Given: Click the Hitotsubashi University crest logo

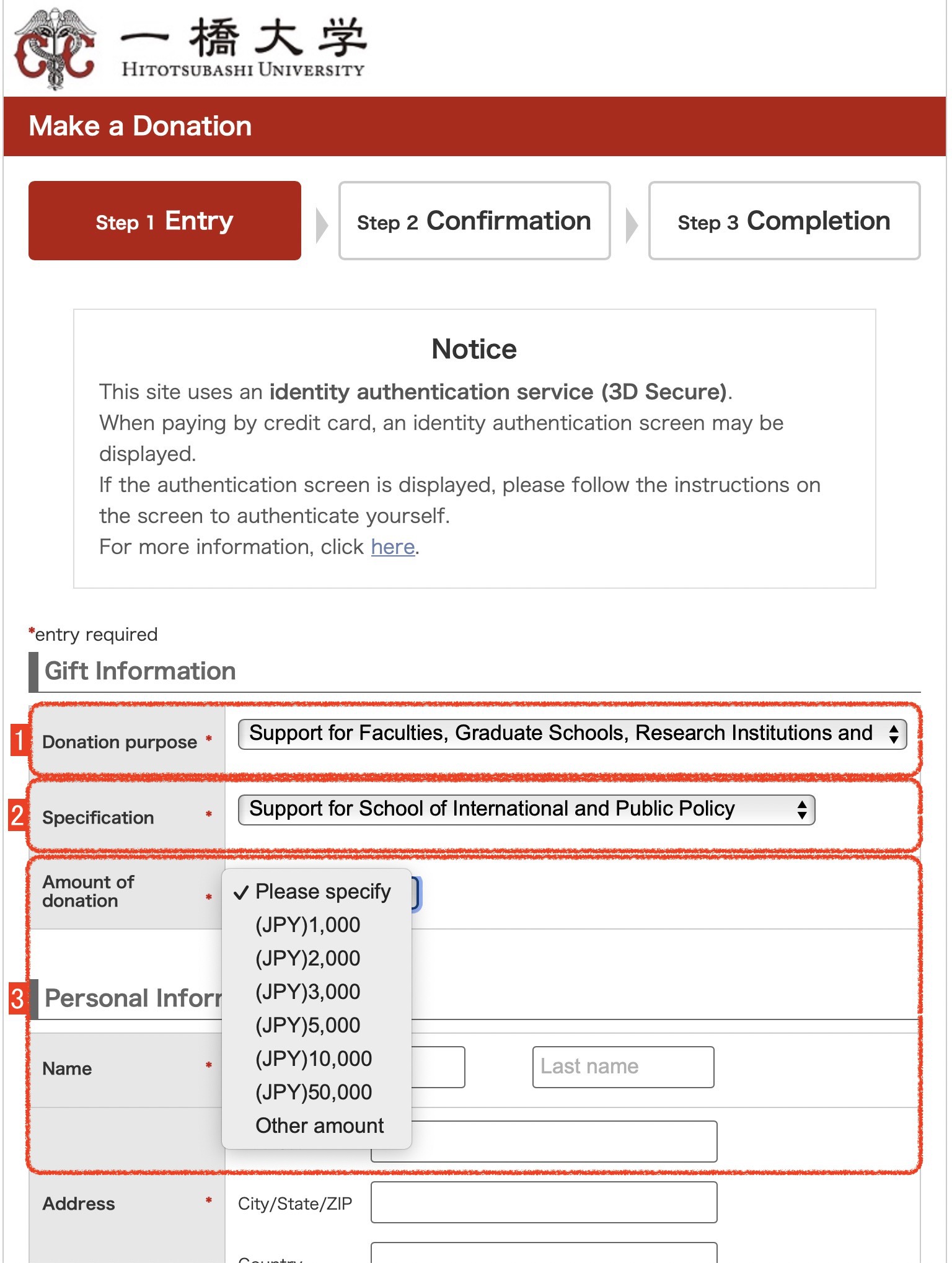Looking at the screenshot, I should click(x=55, y=48).
